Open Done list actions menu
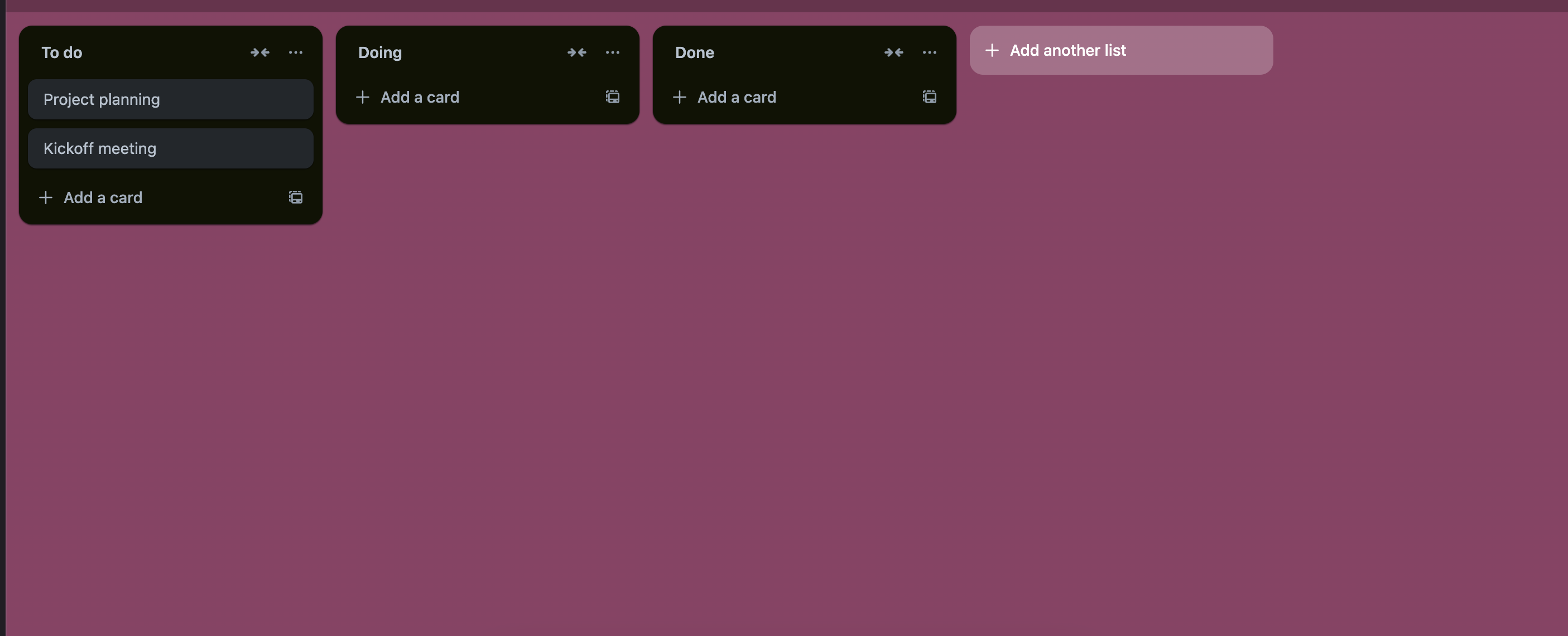 pyautogui.click(x=930, y=52)
